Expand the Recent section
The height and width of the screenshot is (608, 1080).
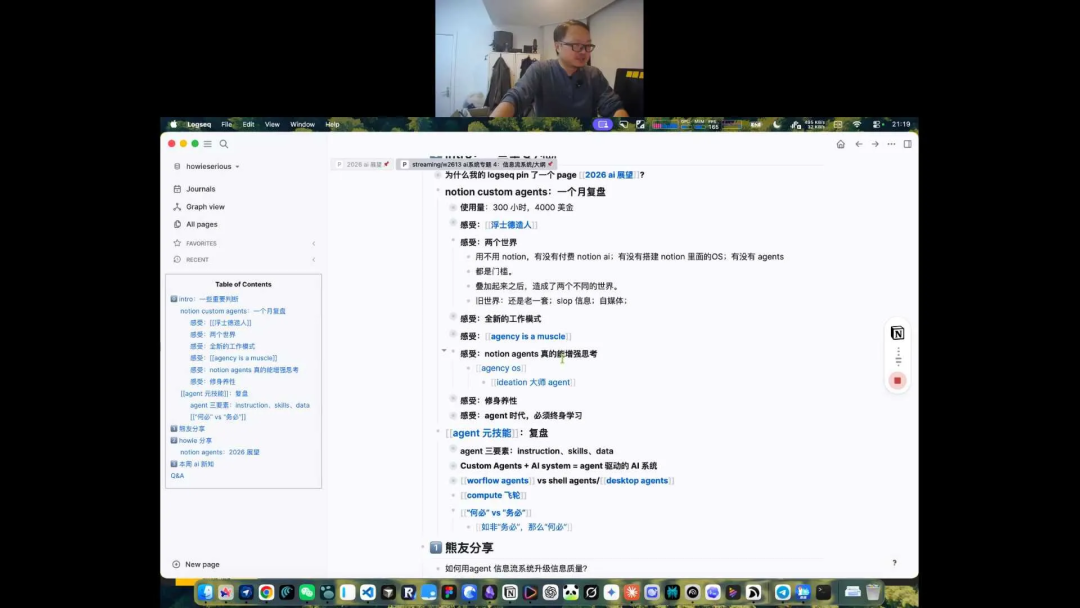click(245, 260)
